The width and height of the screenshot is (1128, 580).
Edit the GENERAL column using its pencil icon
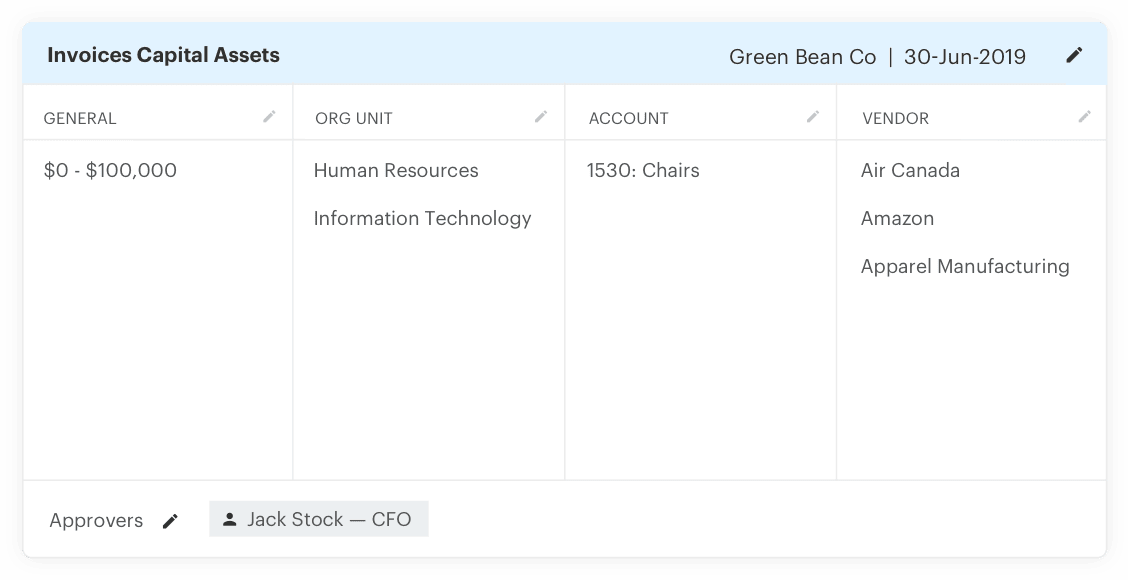[x=269, y=117]
